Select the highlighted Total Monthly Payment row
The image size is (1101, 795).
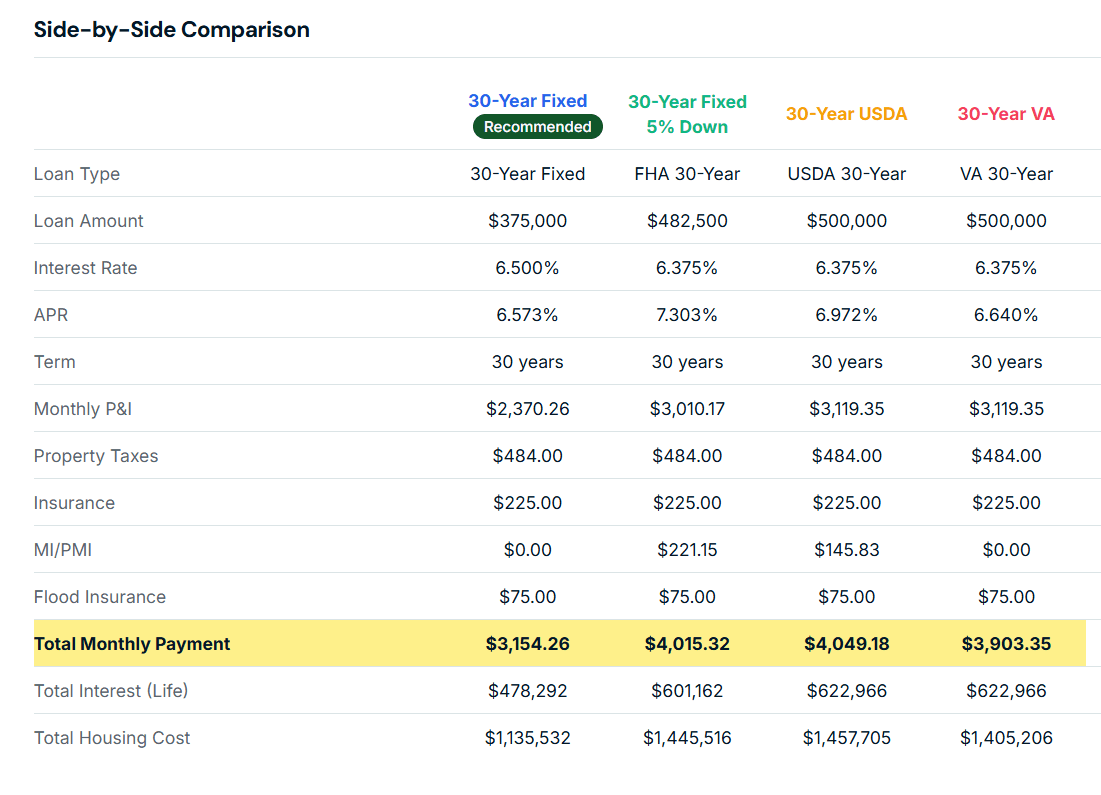tap(131, 643)
